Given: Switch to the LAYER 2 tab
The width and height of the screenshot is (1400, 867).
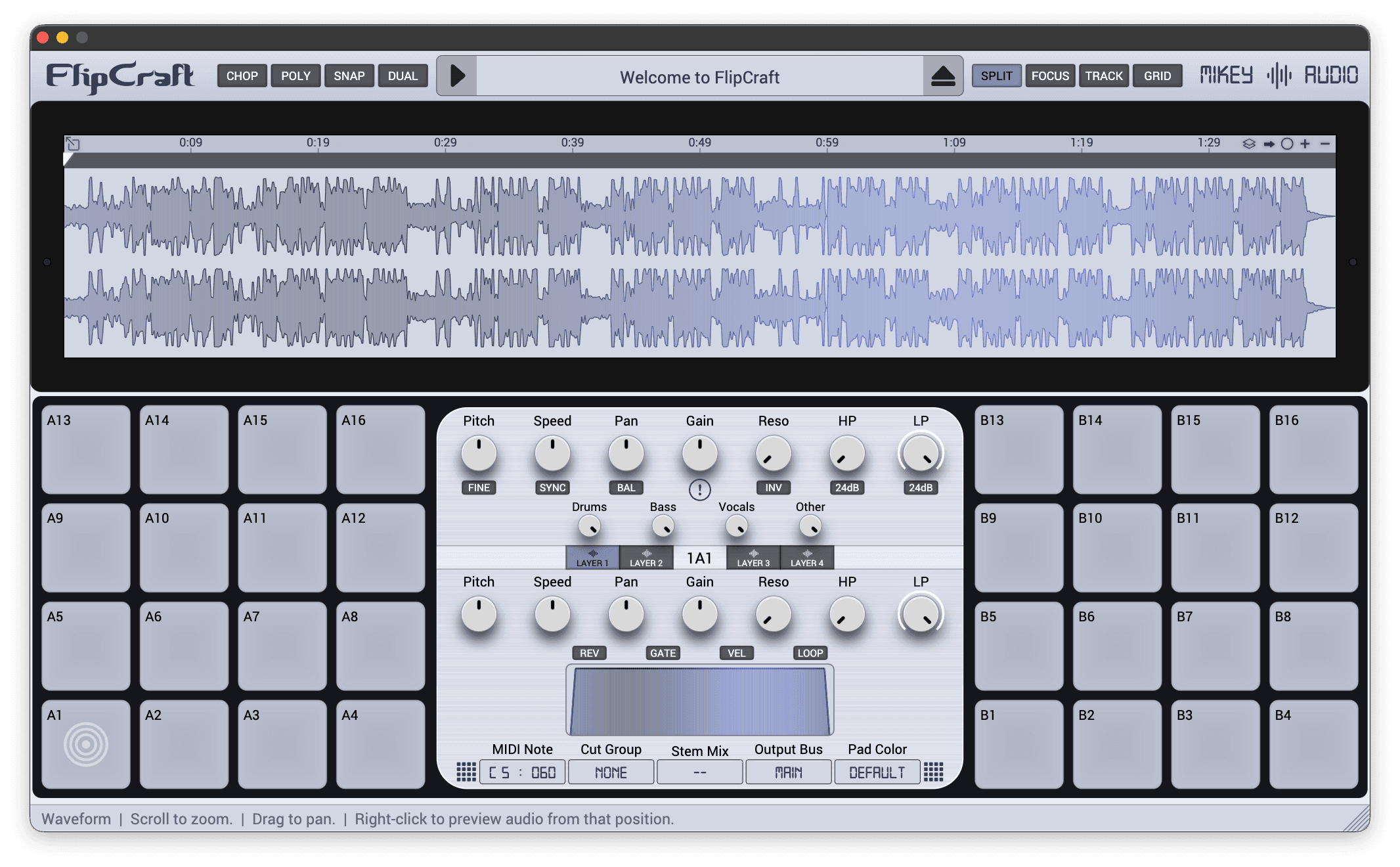Looking at the screenshot, I should click(x=646, y=558).
